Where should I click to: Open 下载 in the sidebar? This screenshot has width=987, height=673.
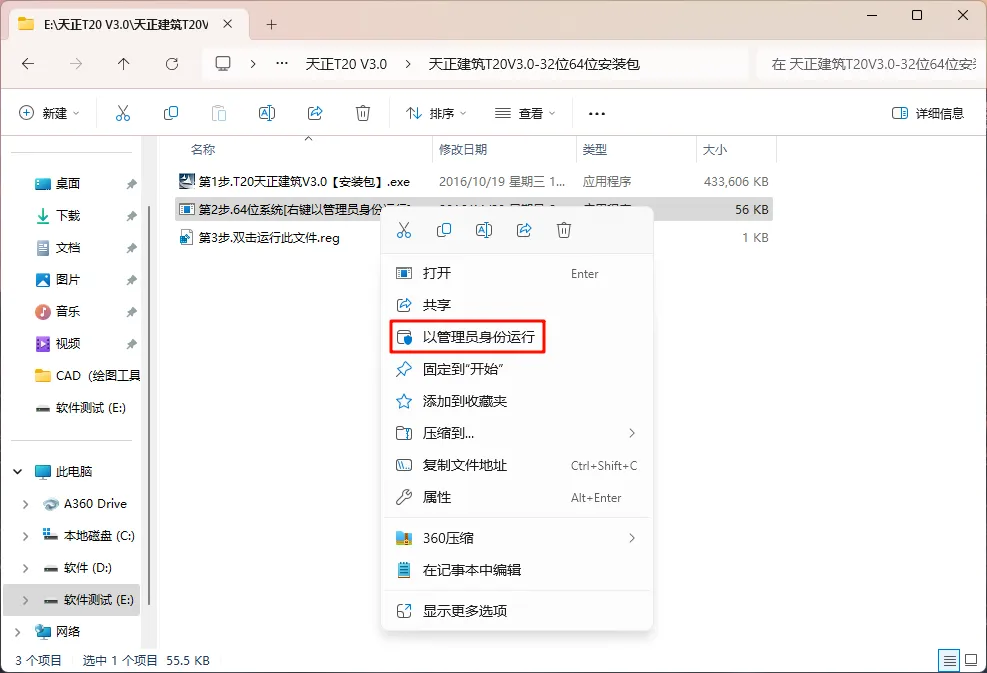pyautogui.click(x=67, y=216)
